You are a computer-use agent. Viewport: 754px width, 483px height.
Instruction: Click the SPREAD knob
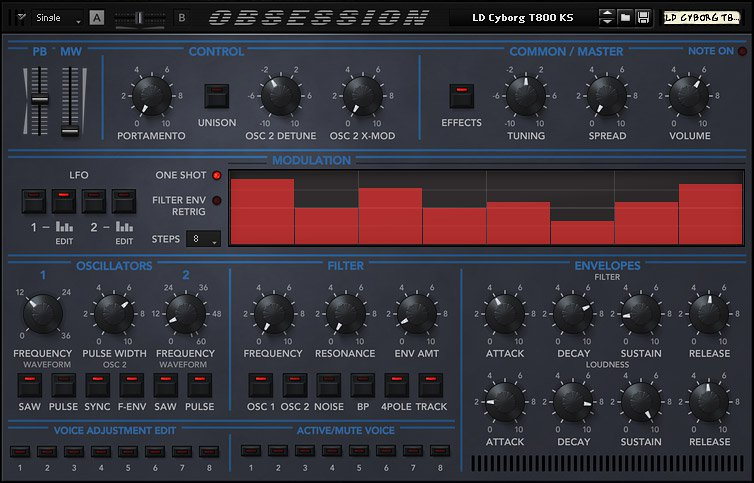607,96
